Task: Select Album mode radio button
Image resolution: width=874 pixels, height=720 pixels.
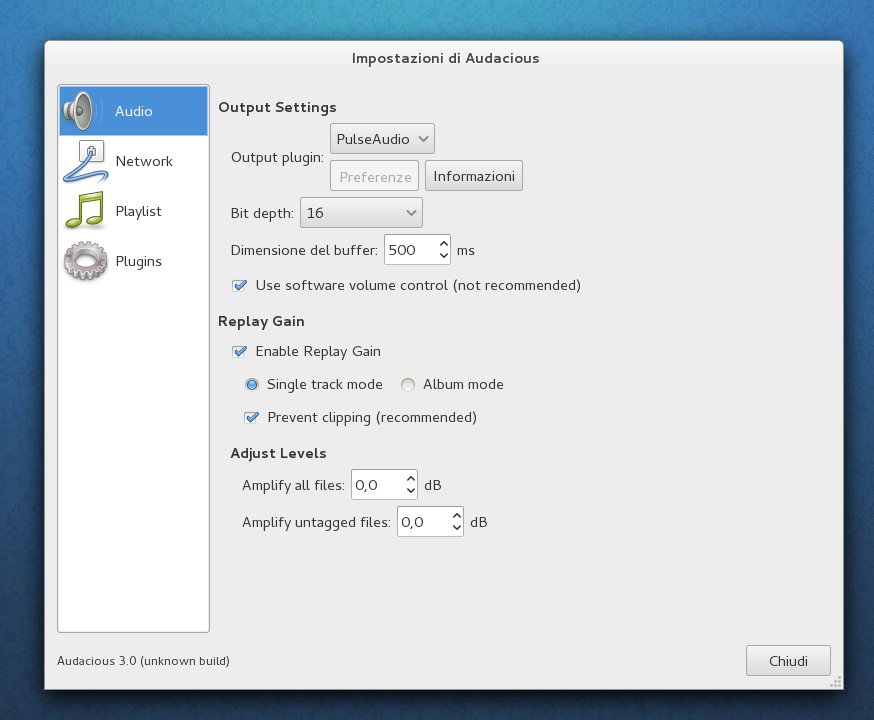Action: pos(408,385)
